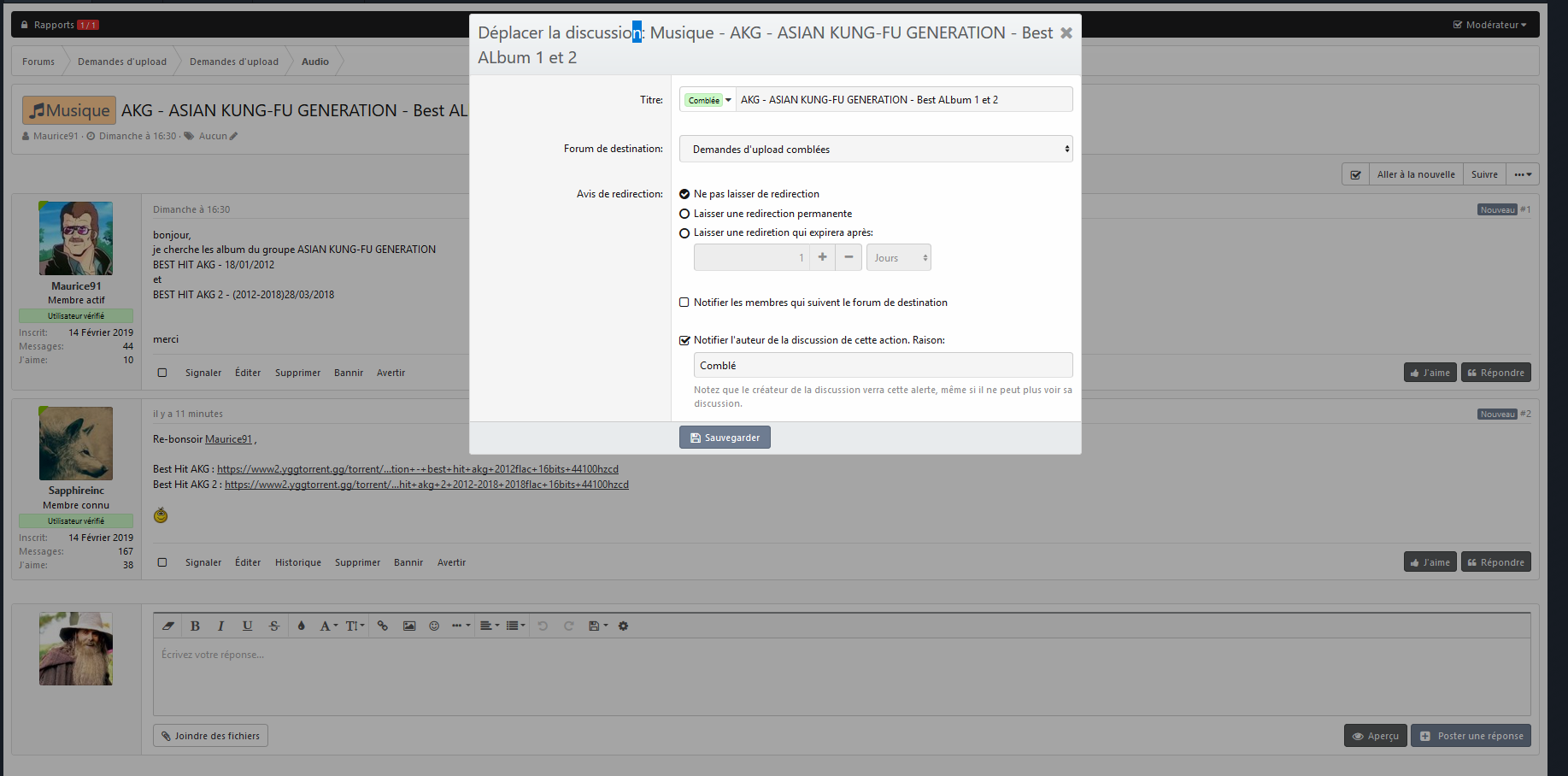The image size is (1568, 776).
Task: Click the insert image icon
Action: point(409,626)
